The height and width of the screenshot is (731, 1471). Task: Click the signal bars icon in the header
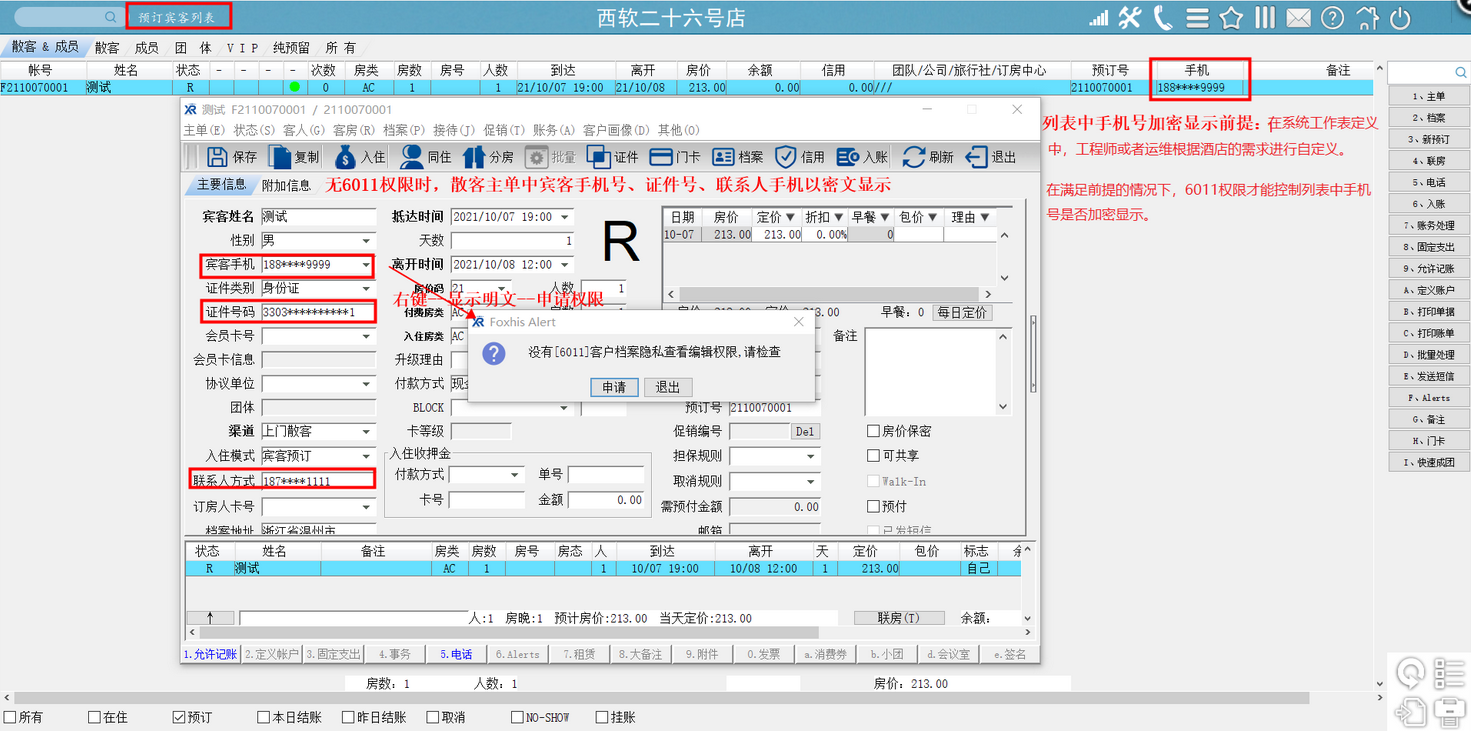pos(1098,18)
